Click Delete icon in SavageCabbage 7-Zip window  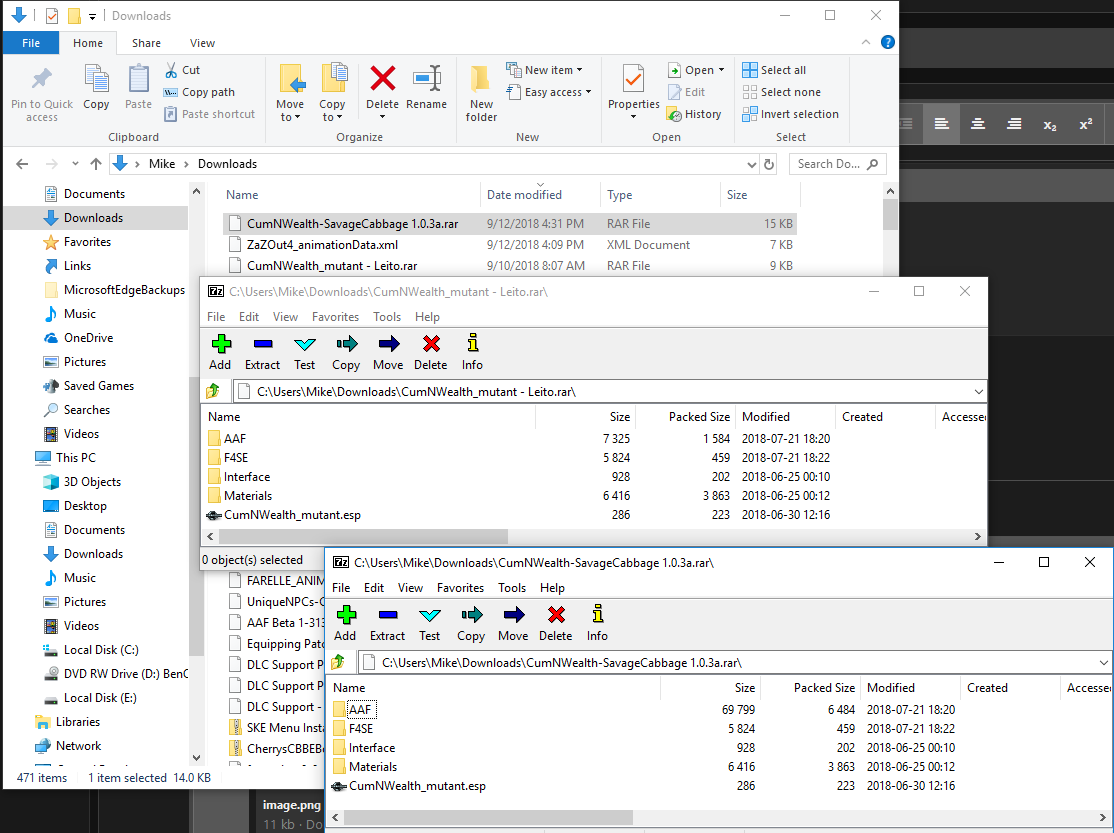coord(556,615)
